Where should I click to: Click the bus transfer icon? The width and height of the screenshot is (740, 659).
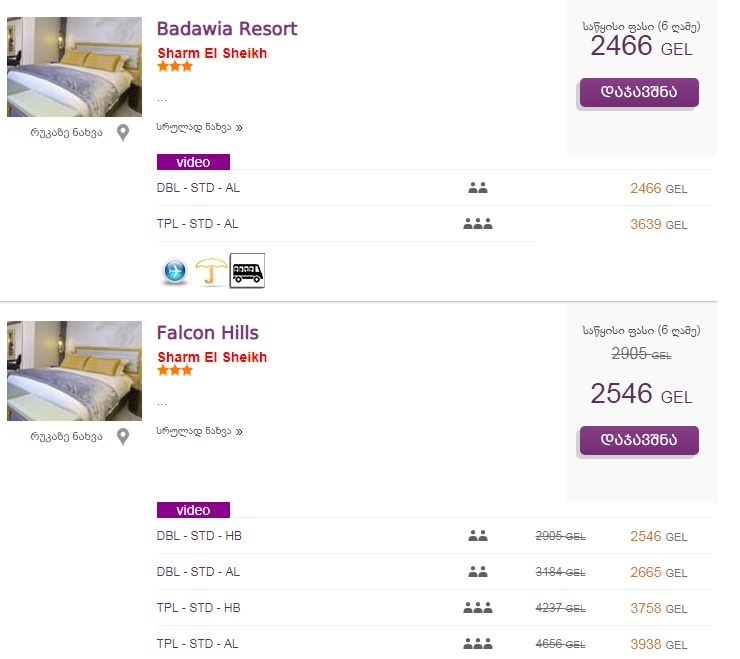click(247, 271)
